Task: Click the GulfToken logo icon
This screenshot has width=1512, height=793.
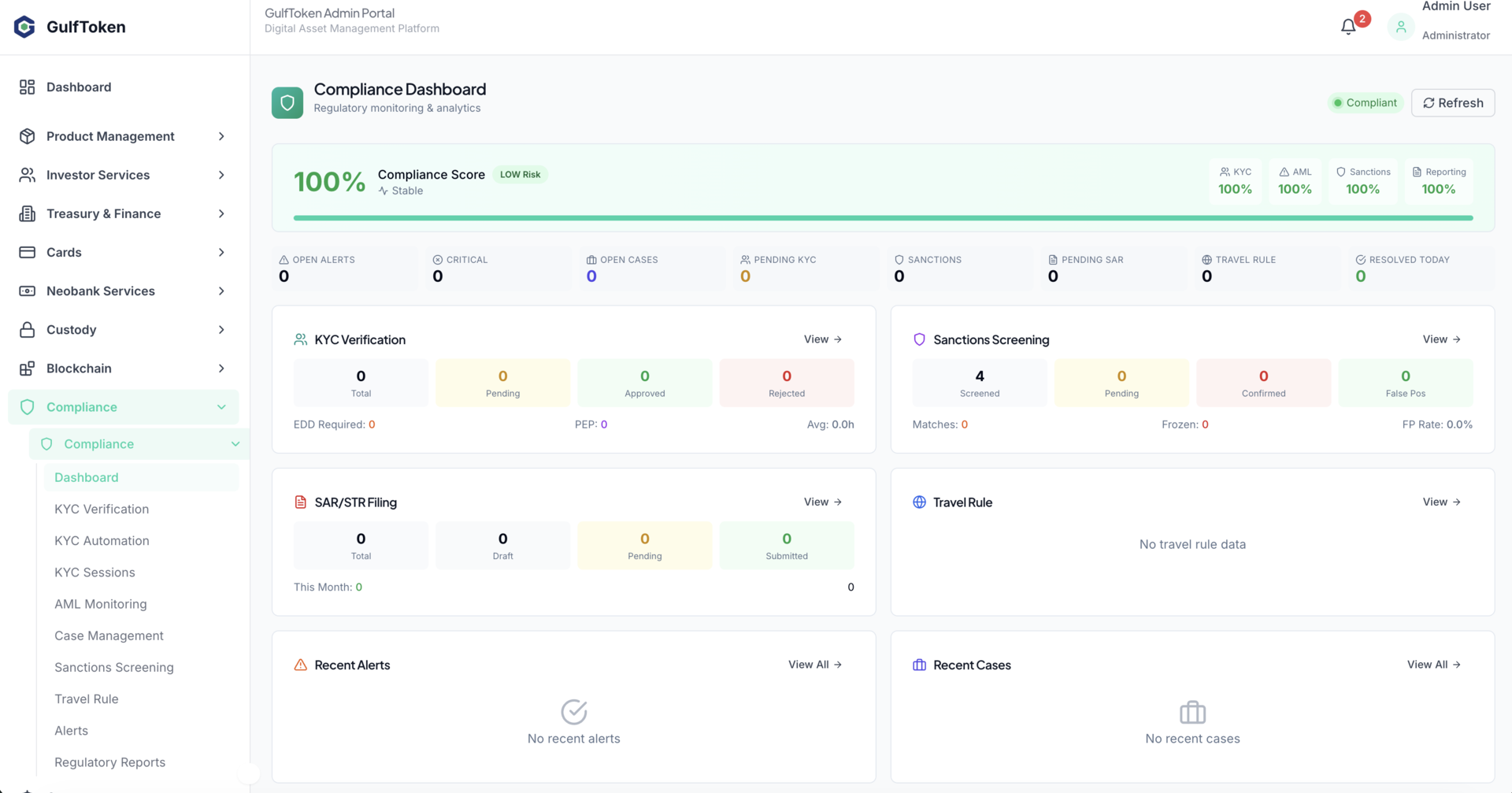Action: [24, 26]
